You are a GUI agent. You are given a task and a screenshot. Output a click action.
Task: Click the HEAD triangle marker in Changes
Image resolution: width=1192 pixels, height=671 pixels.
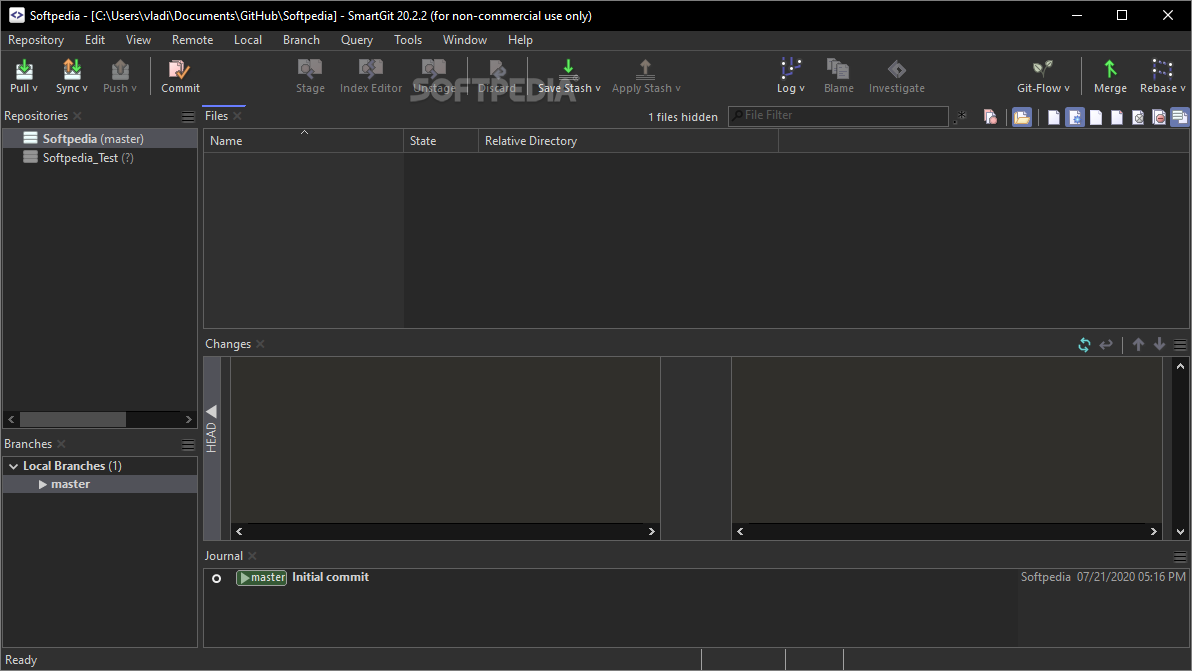(x=211, y=411)
